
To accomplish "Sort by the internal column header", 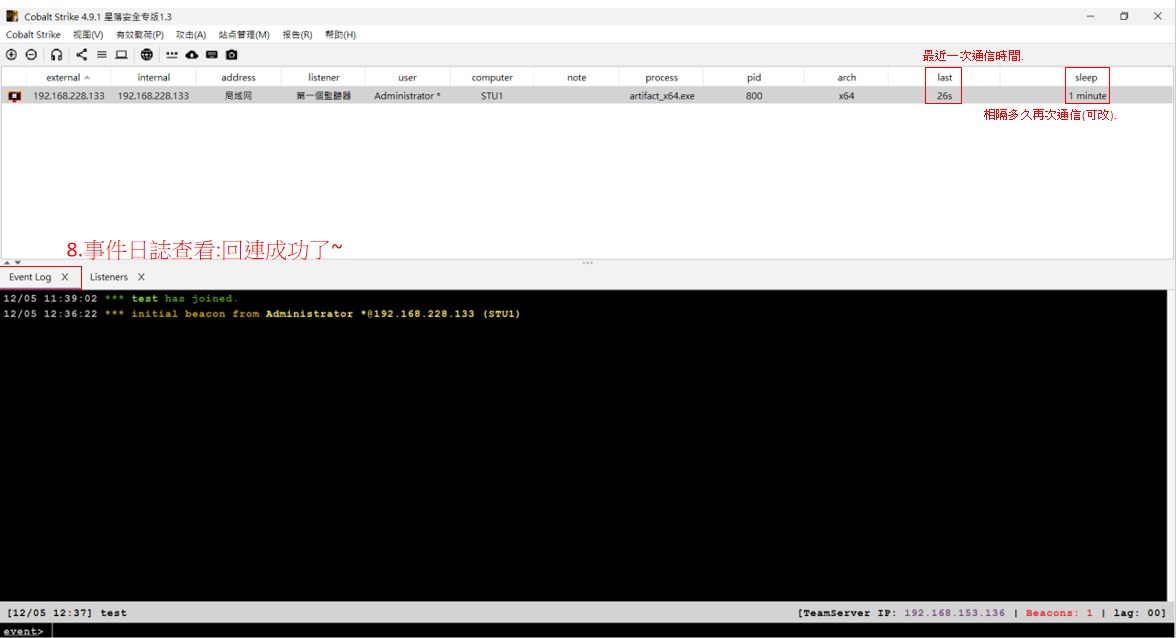I will coord(154,77).
